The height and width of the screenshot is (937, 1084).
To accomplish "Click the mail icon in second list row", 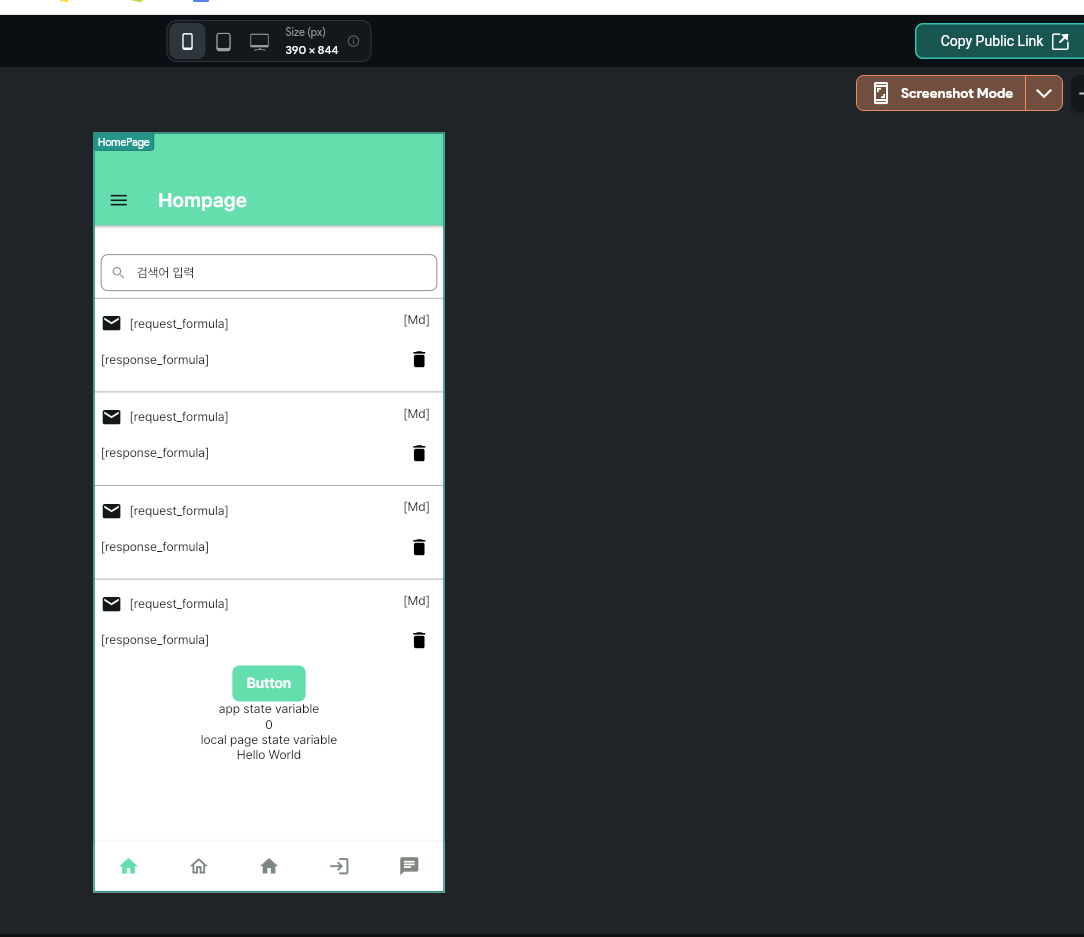I will [x=111, y=417].
